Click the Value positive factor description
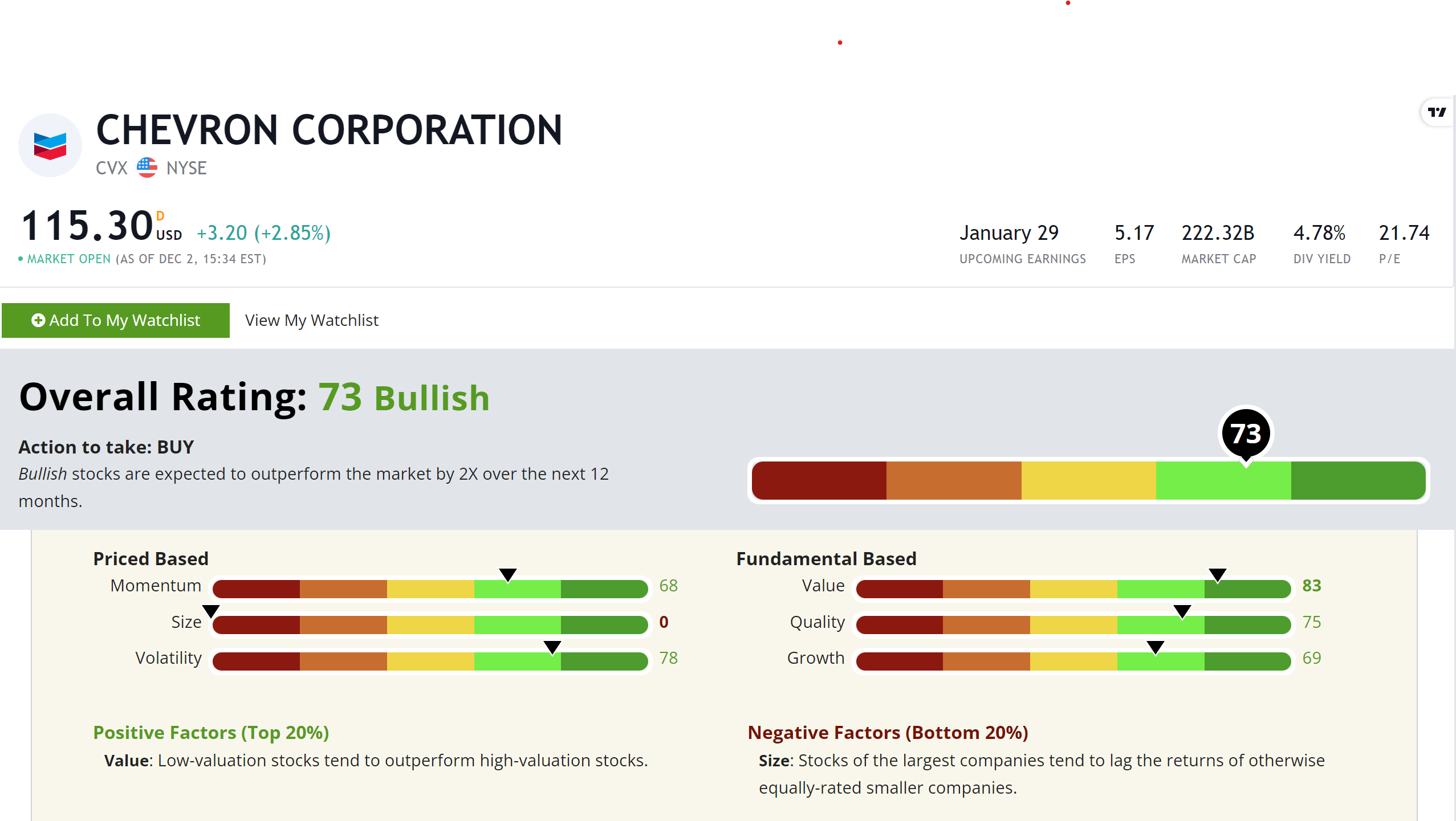Image resolution: width=1456 pixels, height=821 pixels. [x=376, y=761]
